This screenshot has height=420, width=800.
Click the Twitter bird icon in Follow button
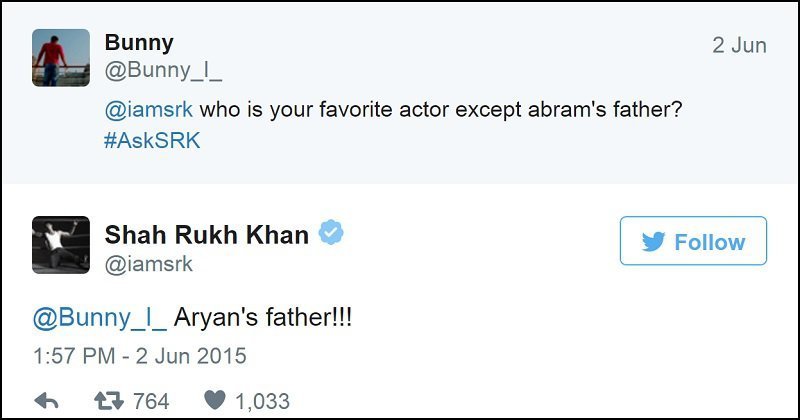[x=653, y=241]
